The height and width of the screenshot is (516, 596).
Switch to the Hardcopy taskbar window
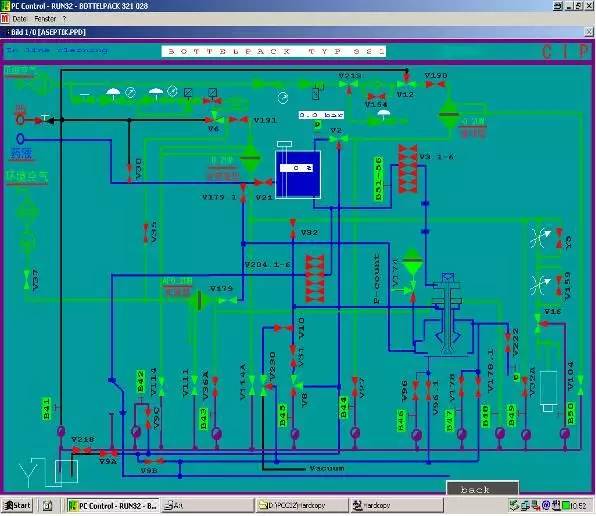396,506
